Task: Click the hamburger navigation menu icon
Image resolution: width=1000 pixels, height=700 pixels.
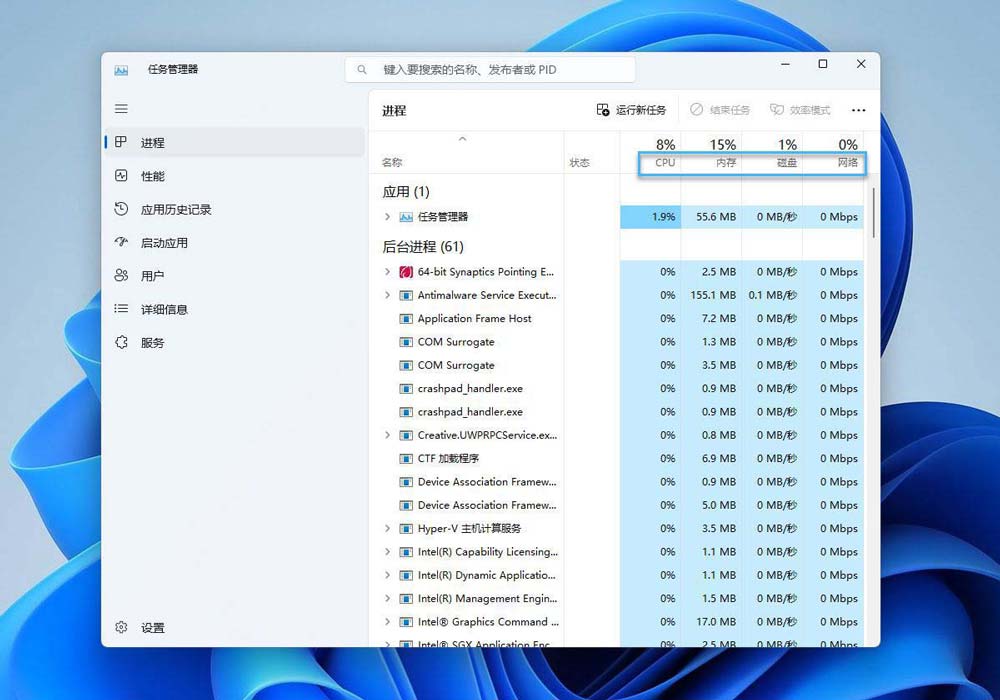Action: point(121,109)
